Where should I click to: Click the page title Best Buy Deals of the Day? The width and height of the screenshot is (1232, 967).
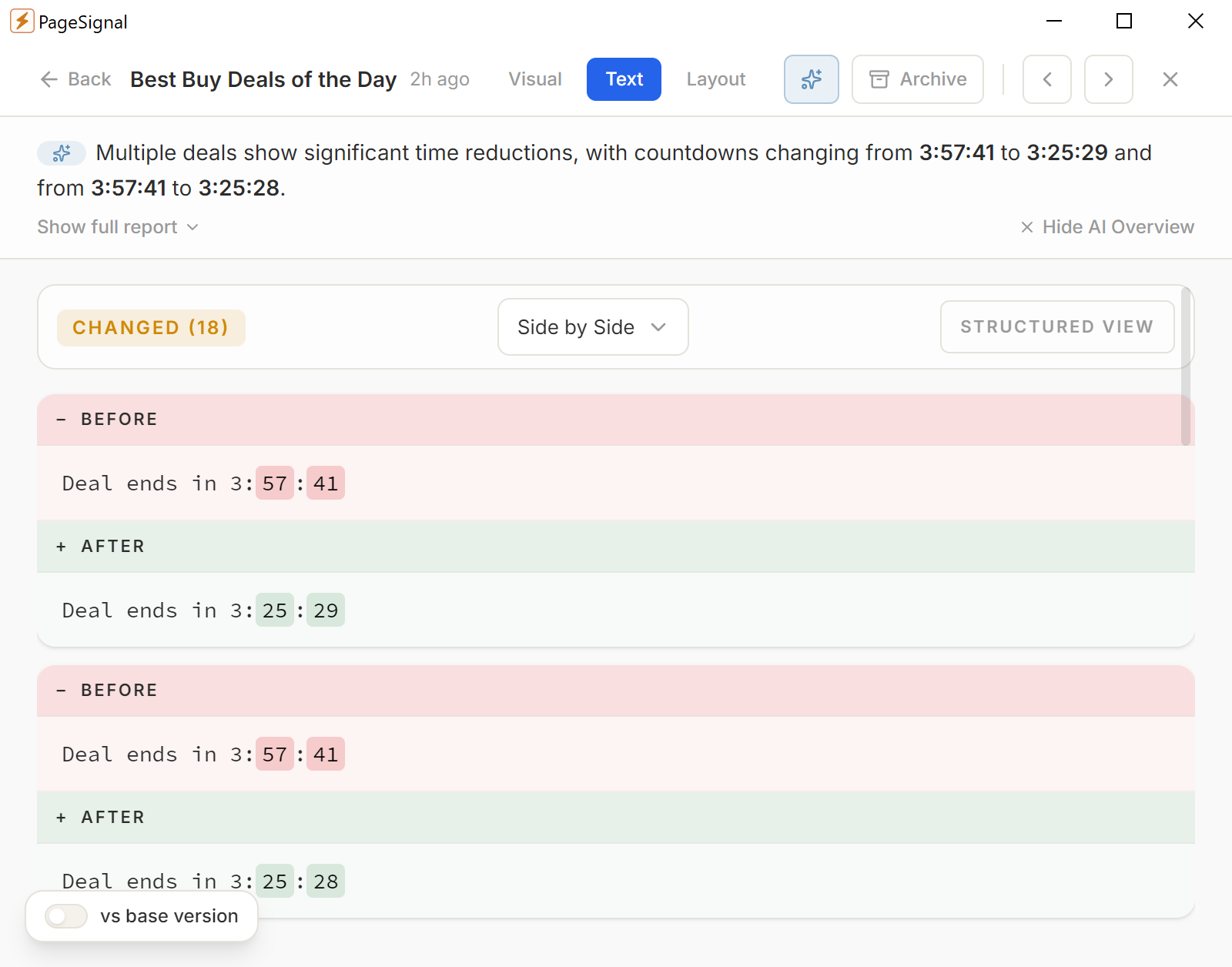(263, 79)
